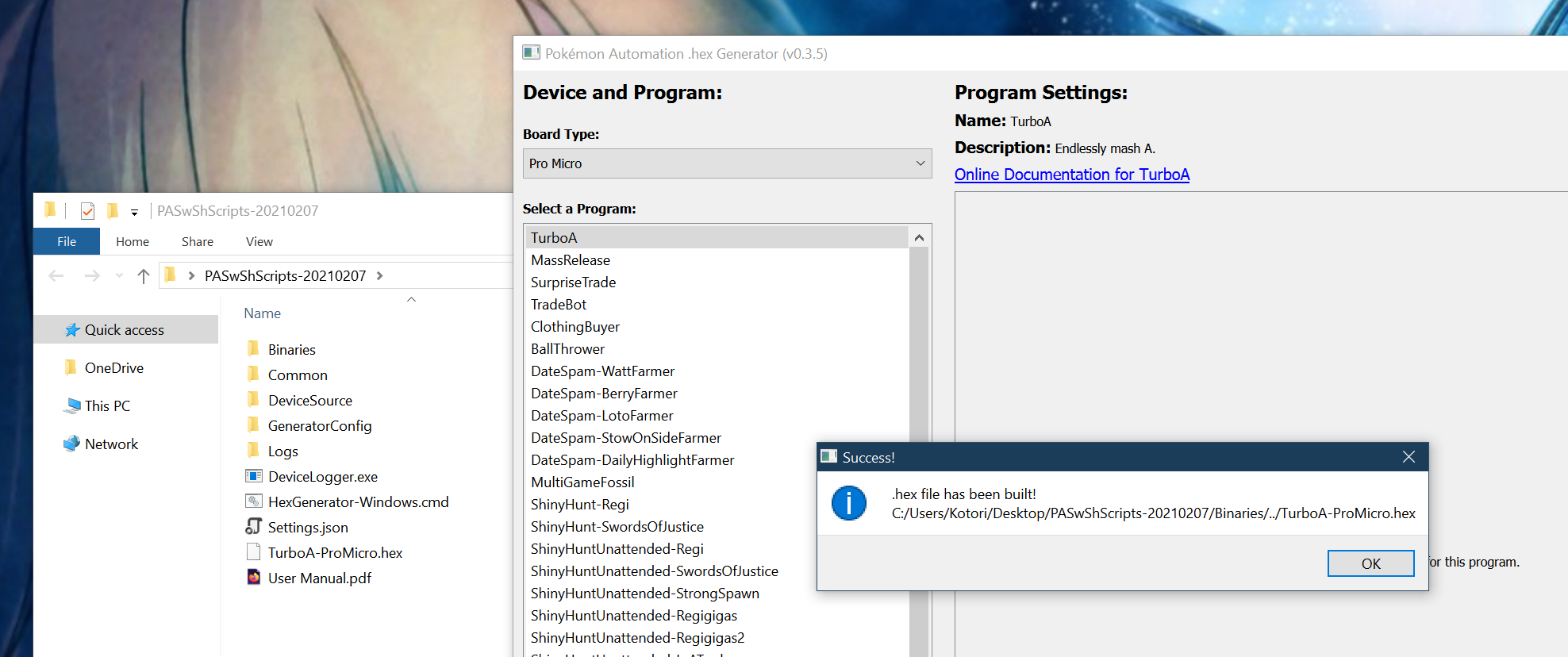Click the Explorer Back arrow
1568x657 pixels.
56,275
